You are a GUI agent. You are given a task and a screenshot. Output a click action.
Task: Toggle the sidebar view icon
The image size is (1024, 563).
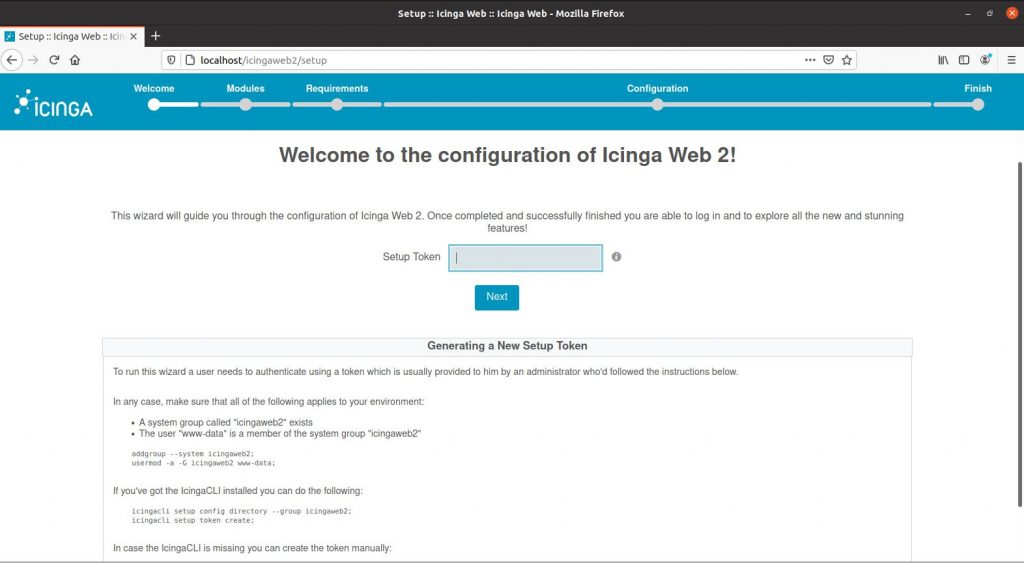[964, 60]
